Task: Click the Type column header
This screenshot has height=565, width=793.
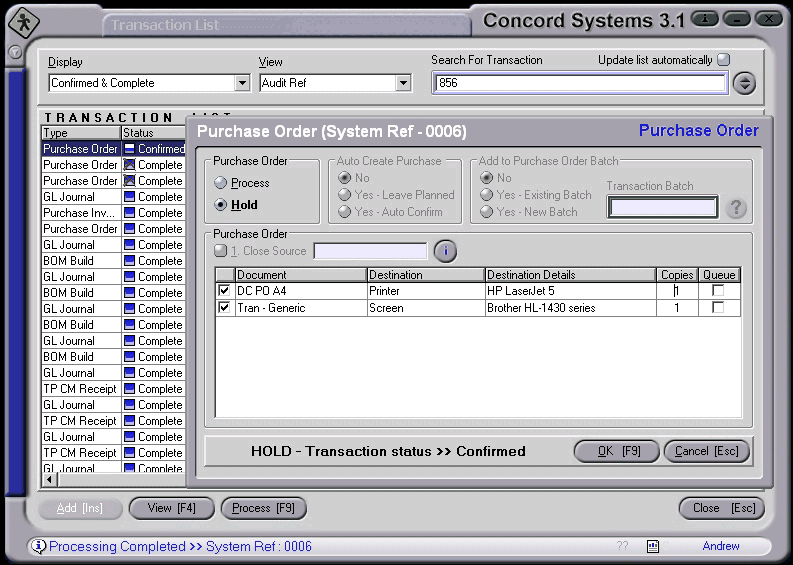Action: 81,133
